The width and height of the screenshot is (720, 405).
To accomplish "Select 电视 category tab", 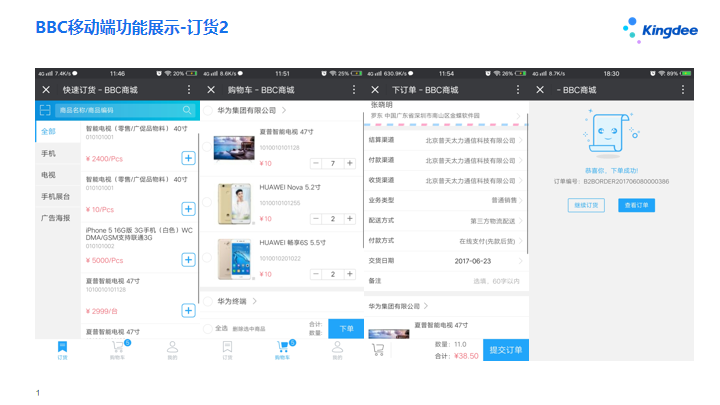I will tap(58, 175).
